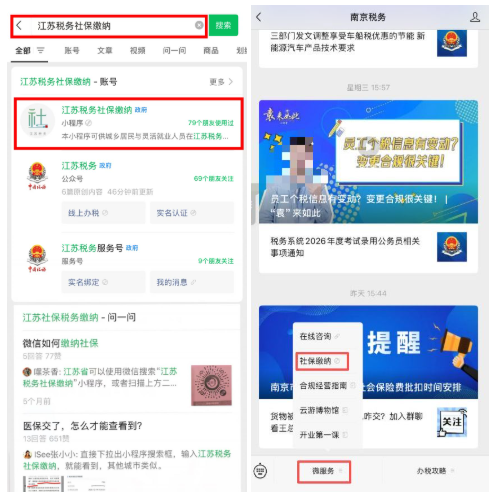Viewport: 489px width, 496px height.
Task: Open the filter icon beside 全部 tab
Action: point(41,50)
